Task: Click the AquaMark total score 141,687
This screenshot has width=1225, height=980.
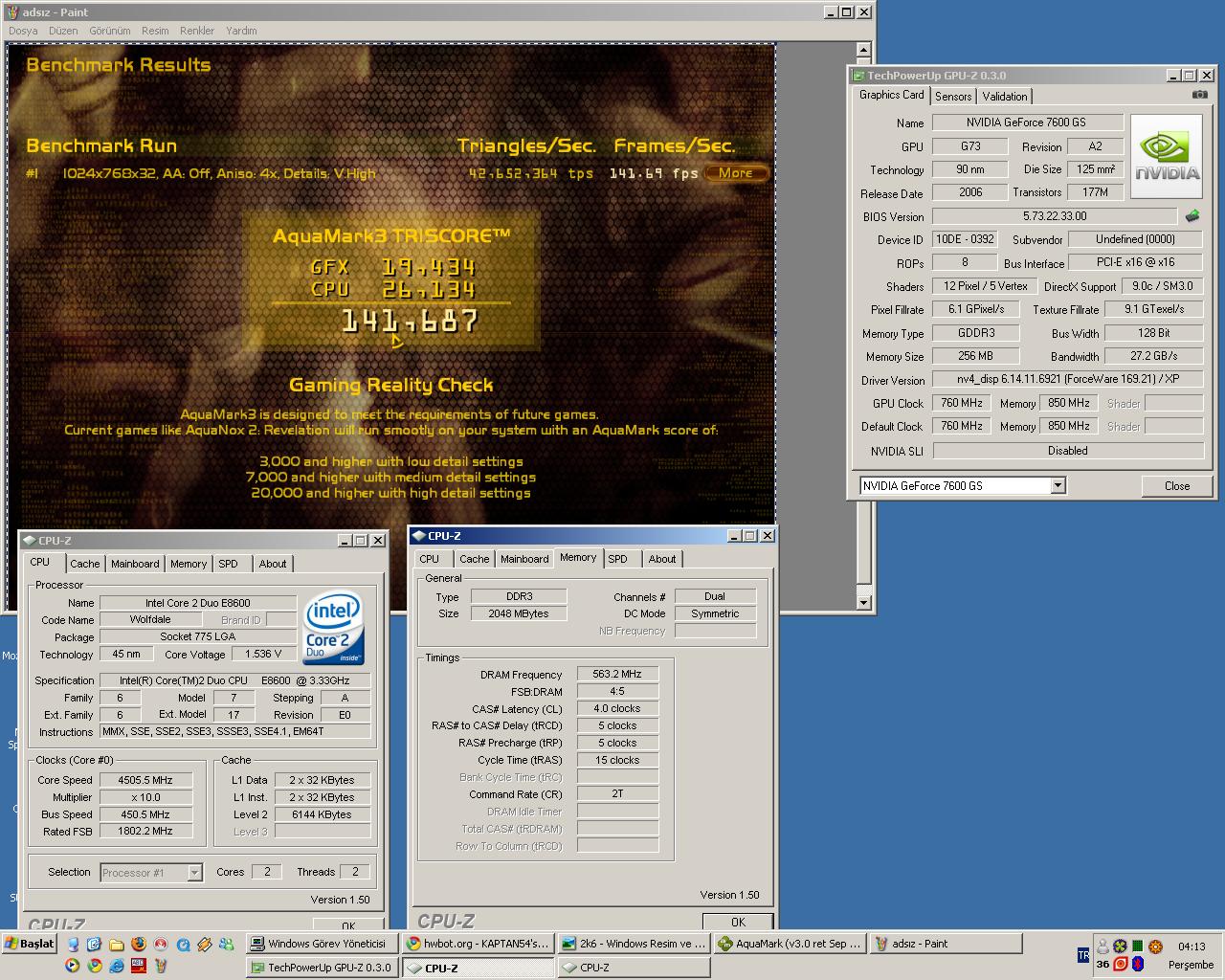Action: coord(410,322)
